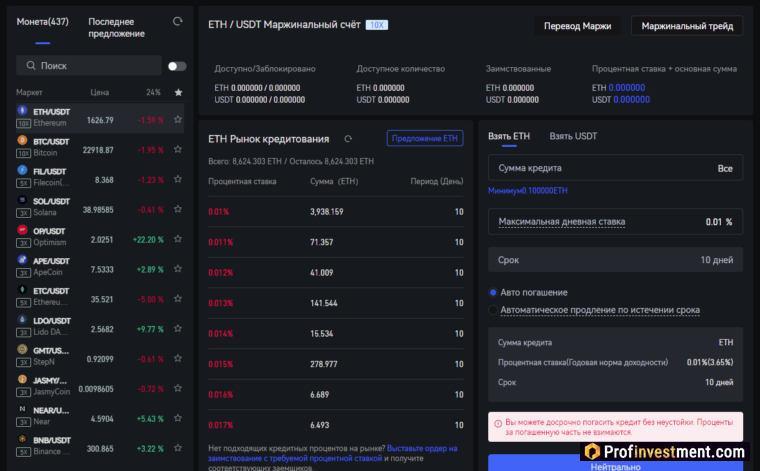Favorite GMT/USDT with its star
Screen dimensions: 760x471
pos(178,359)
